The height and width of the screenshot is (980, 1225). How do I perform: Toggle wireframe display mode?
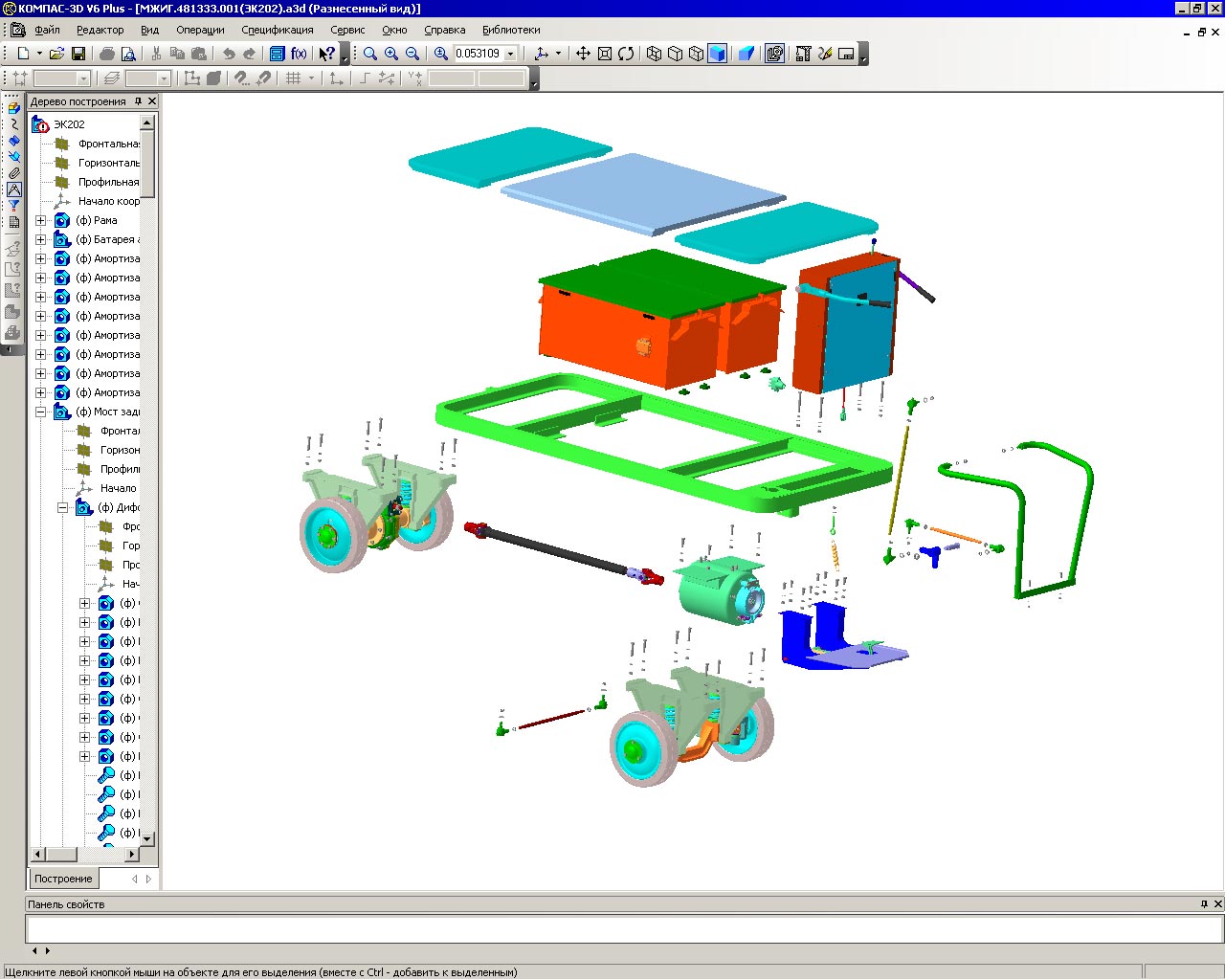point(654,54)
